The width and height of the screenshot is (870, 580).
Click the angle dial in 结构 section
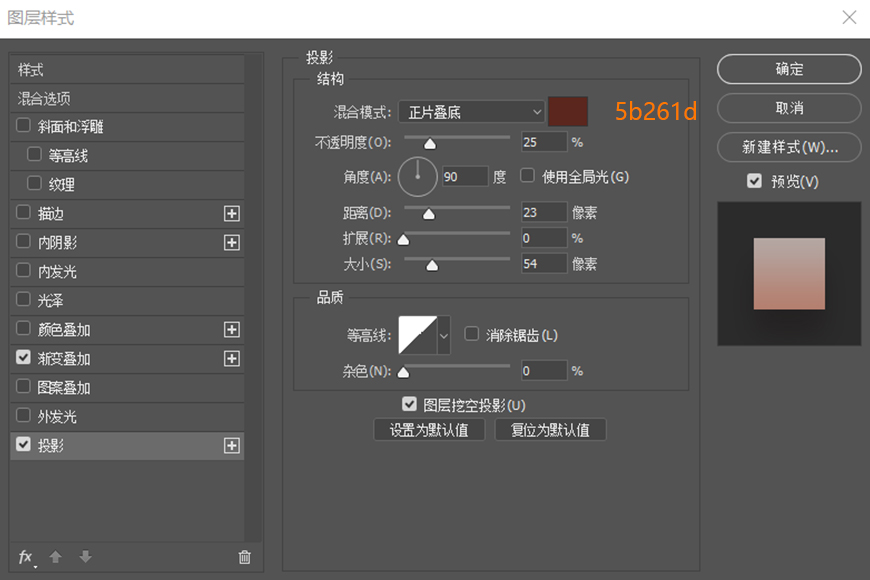click(x=417, y=176)
